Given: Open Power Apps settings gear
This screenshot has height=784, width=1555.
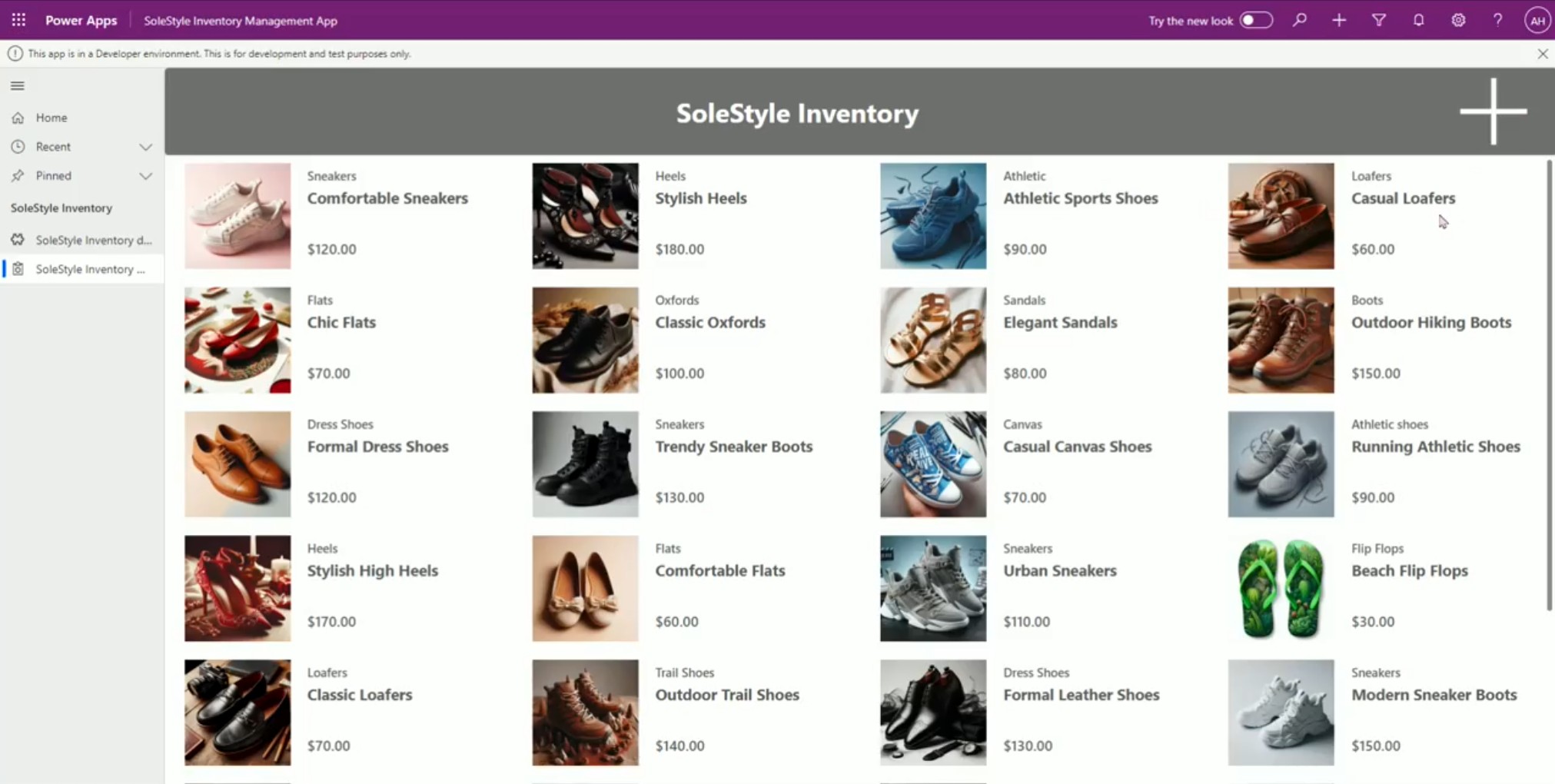Looking at the screenshot, I should [x=1458, y=20].
